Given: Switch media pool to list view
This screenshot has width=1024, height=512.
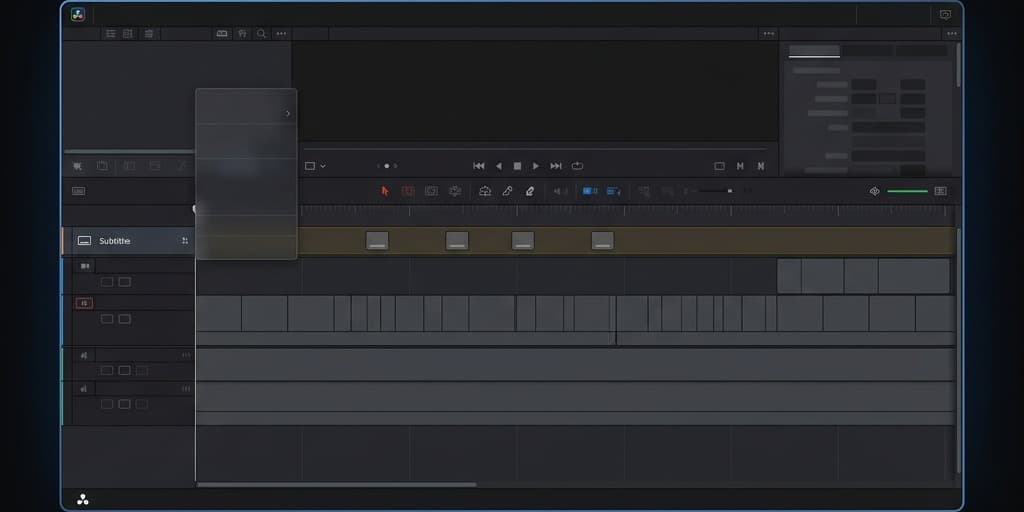Looking at the screenshot, I should click(111, 33).
